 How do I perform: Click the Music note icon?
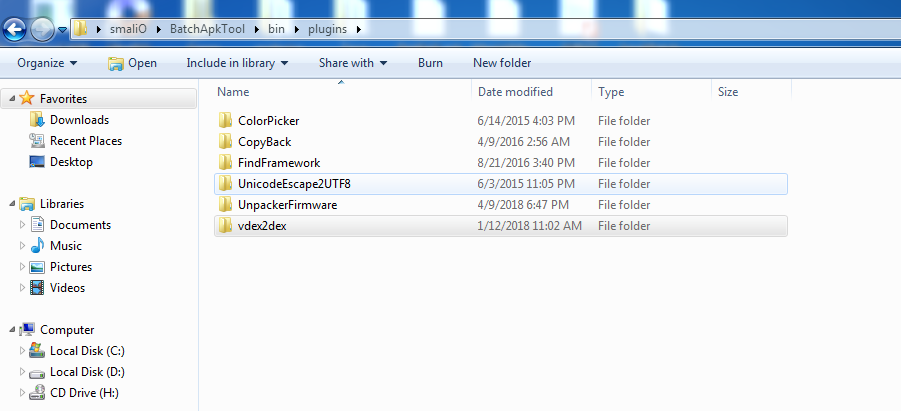tap(37, 245)
